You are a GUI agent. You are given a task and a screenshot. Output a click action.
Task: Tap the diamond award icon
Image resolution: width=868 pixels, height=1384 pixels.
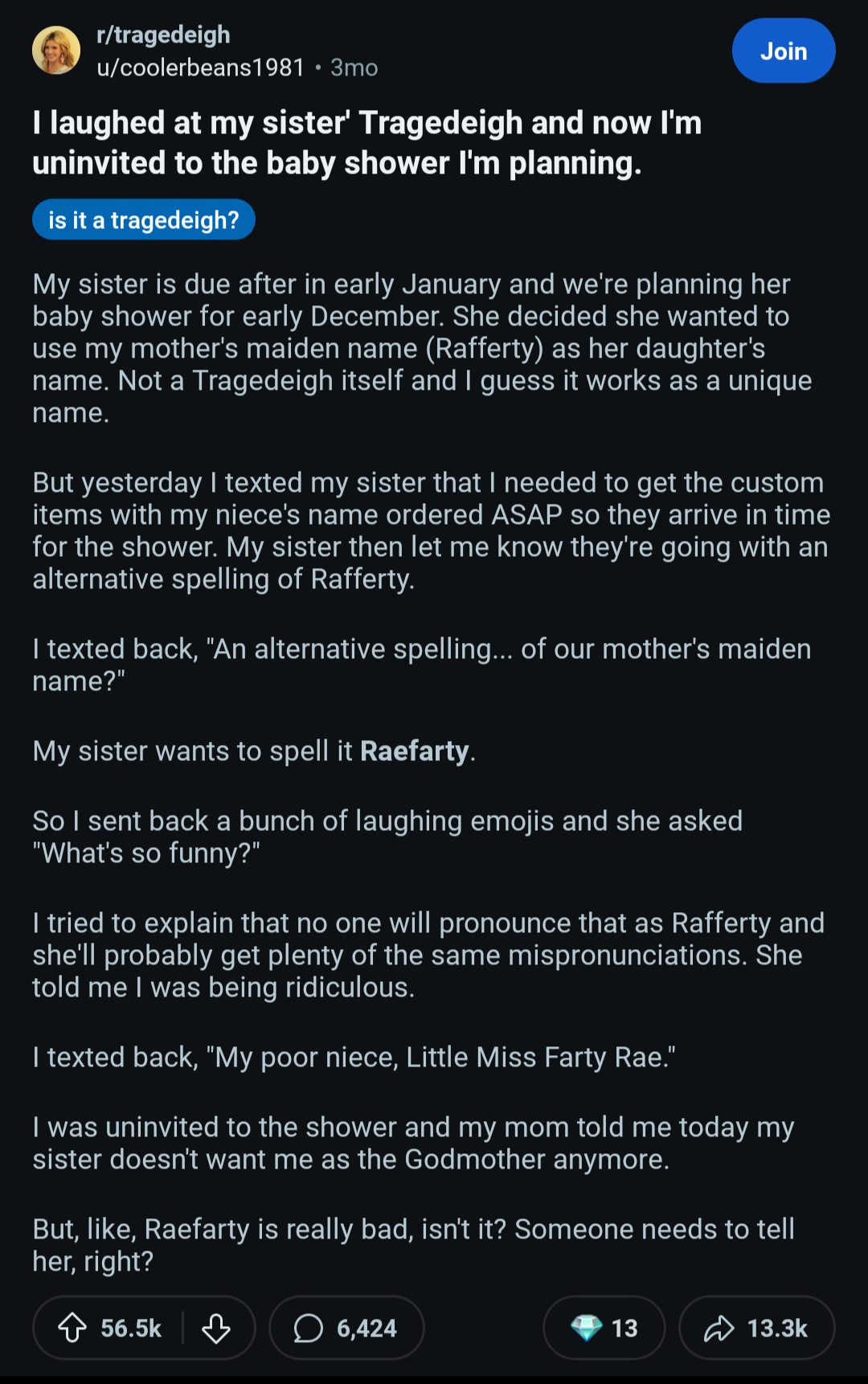(x=586, y=1328)
